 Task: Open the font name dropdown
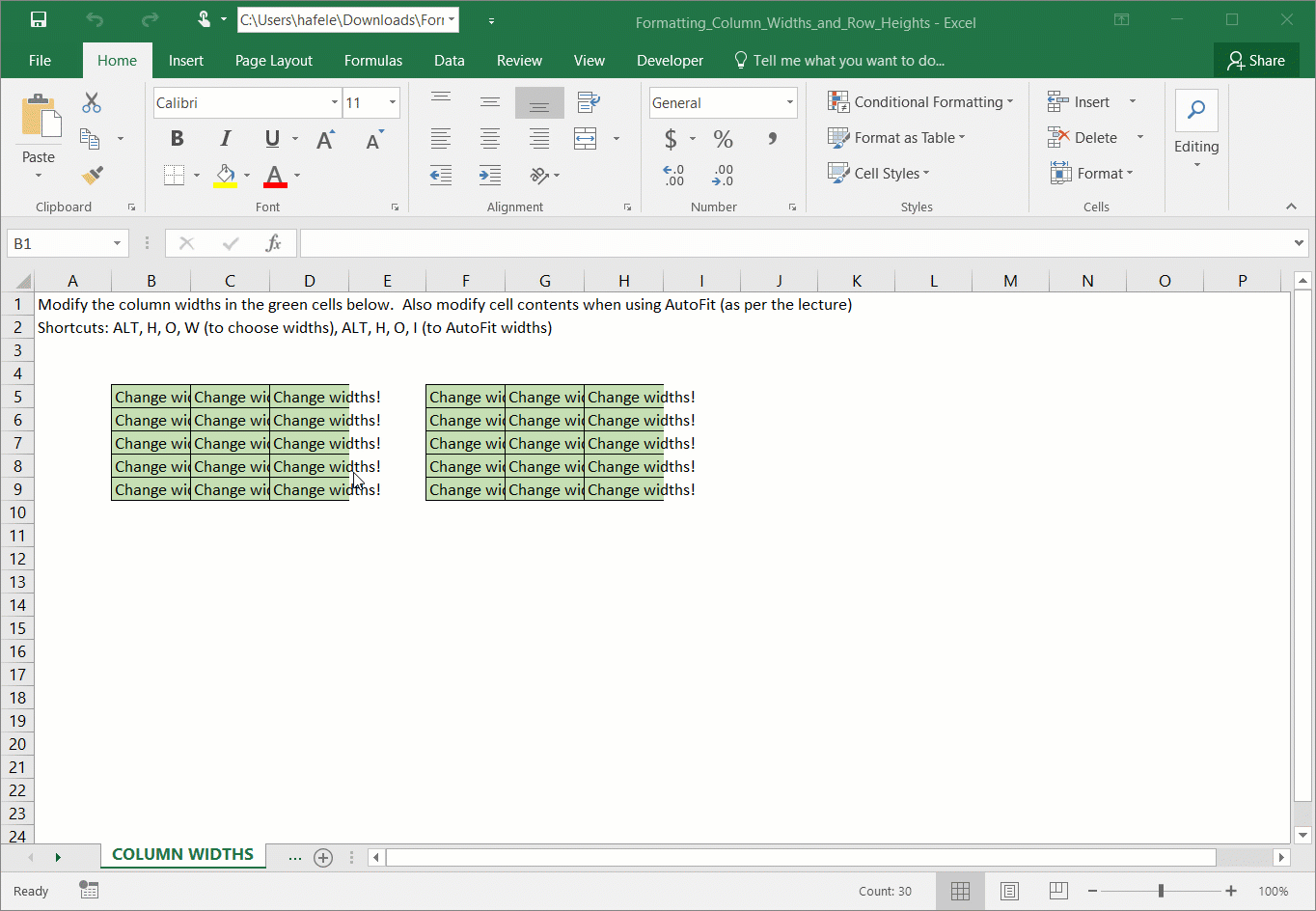pyautogui.click(x=335, y=102)
